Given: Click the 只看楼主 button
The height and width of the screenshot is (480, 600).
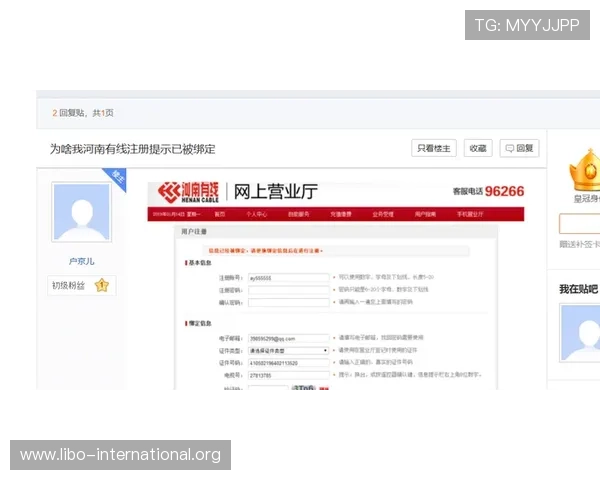Looking at the screenshot, I should pyautogui.click(x=434, y=148).
